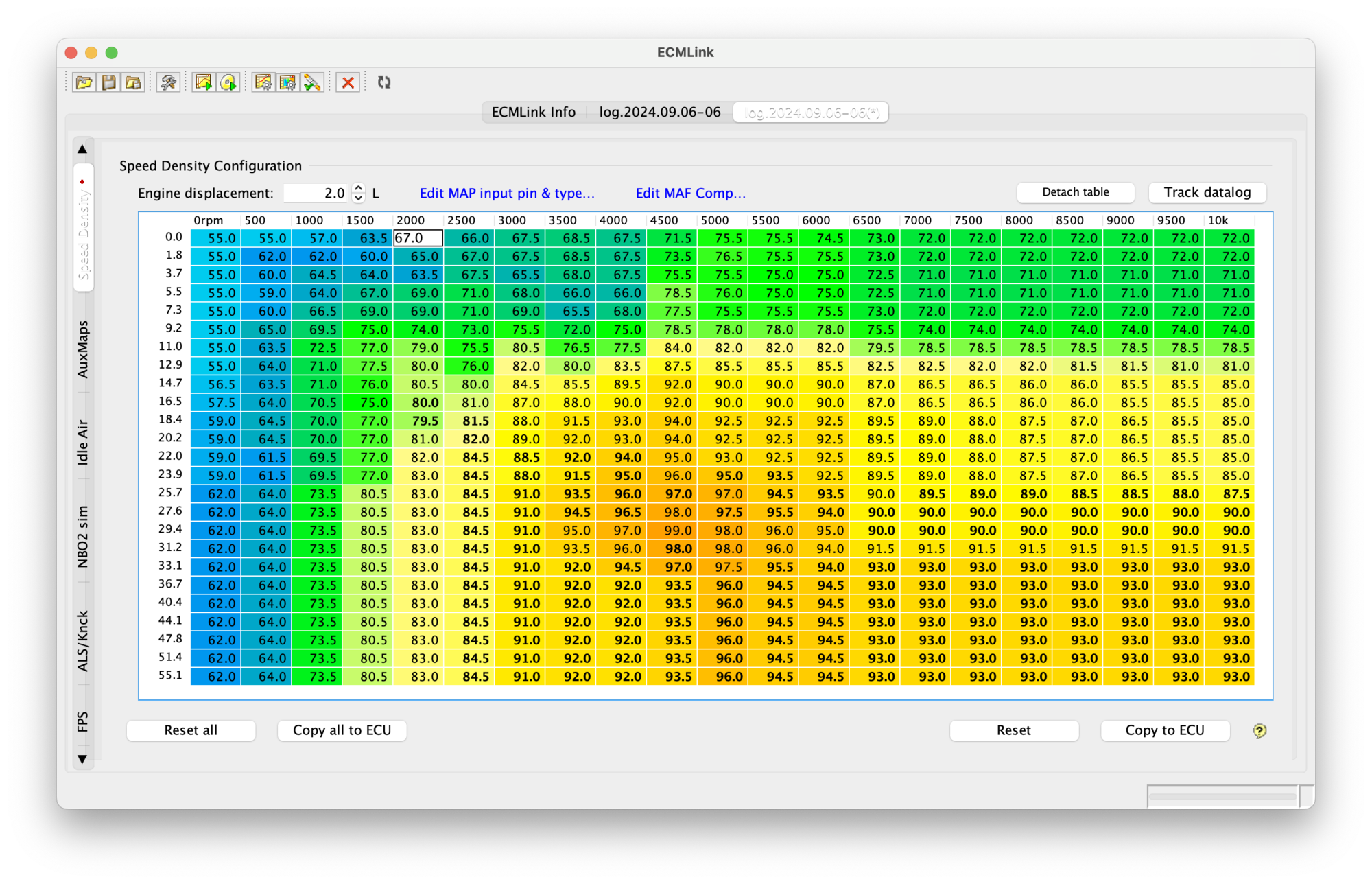The width and height of the screenshot is (1372, 884).
Task: Click the Copy all to ECU button
Action: 342,730
